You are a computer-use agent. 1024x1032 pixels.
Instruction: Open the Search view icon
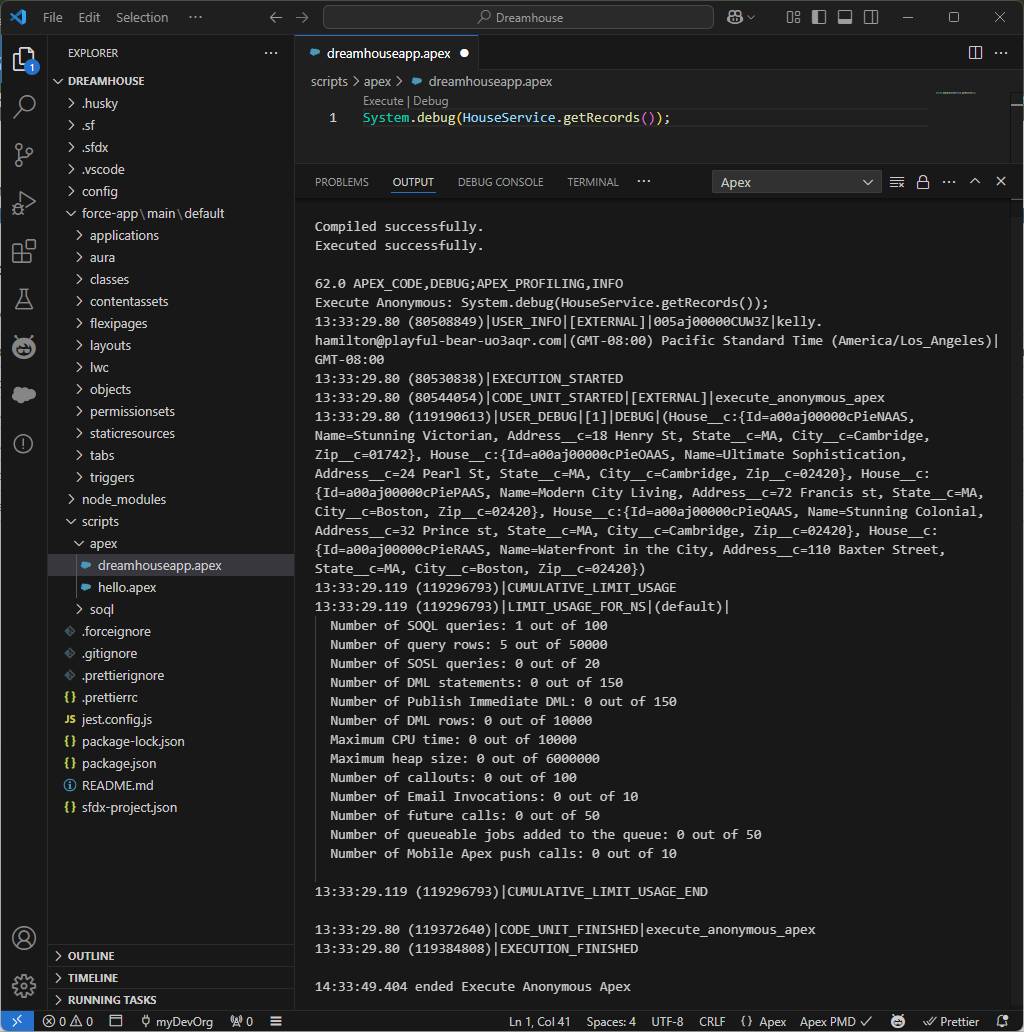24,107
